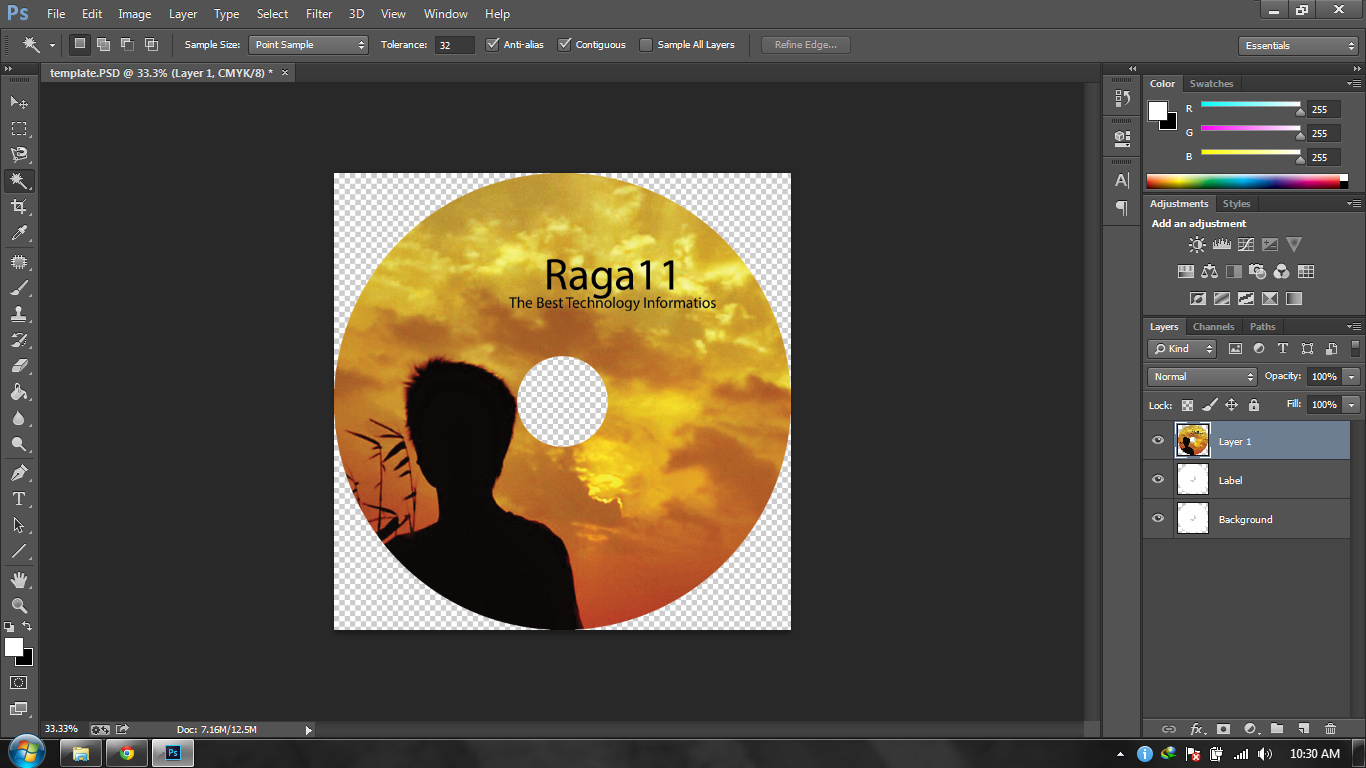Uncheck the Anti-alias option
1366x768 pixels.
[491, 44]
